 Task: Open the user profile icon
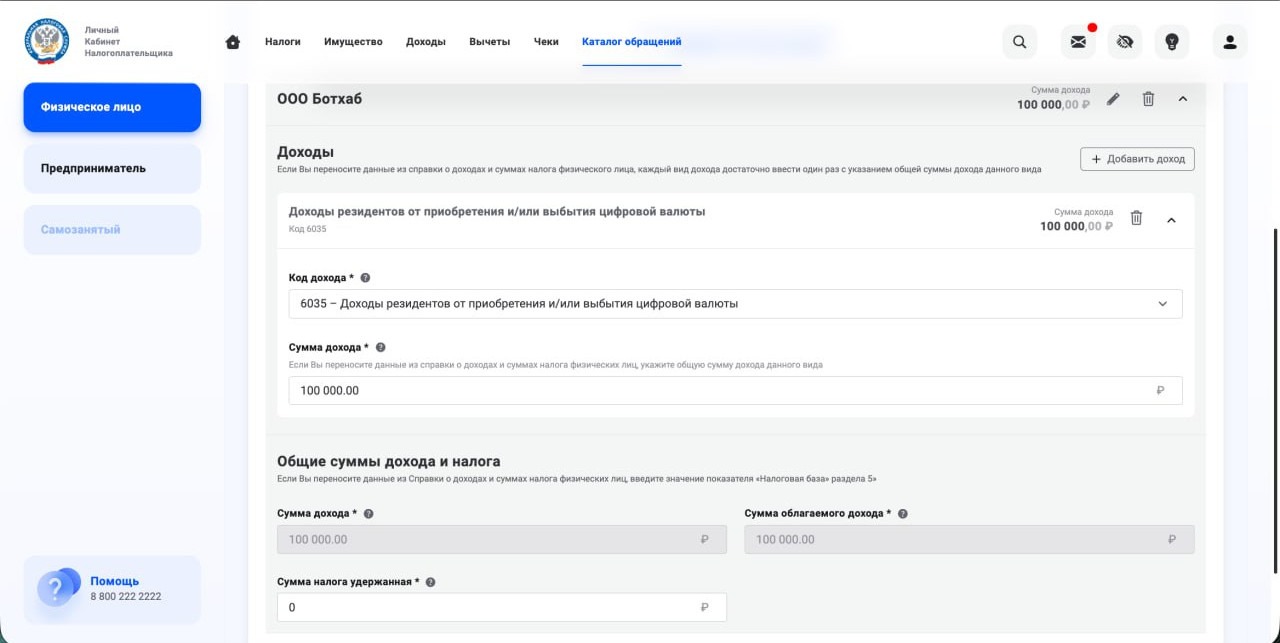(x=1230, y=42)
